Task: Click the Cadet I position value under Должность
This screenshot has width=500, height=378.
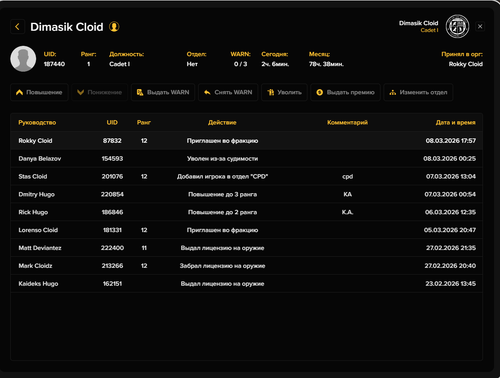Action: 120,64
